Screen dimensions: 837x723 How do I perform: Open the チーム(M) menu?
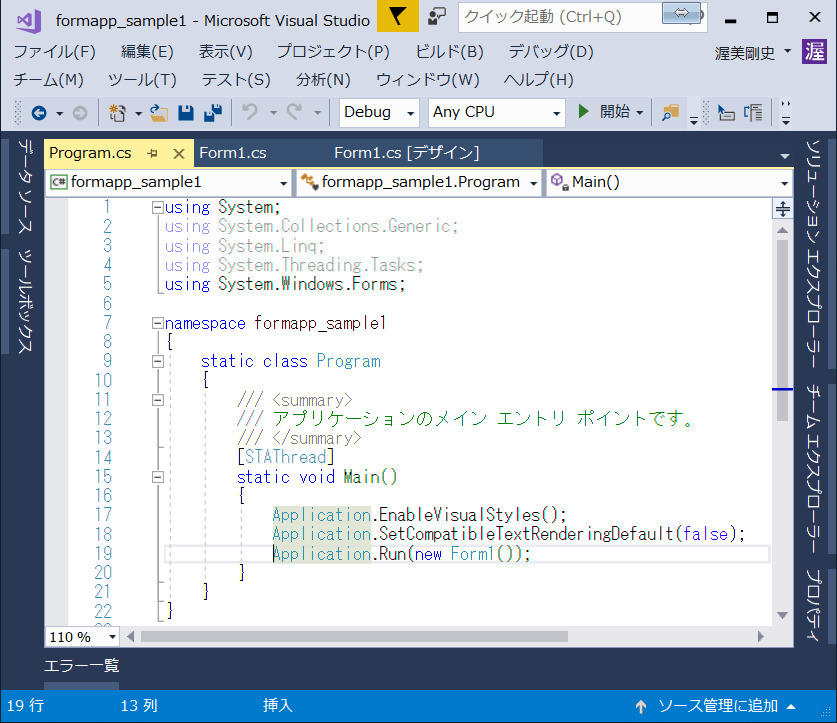[49, 80]
